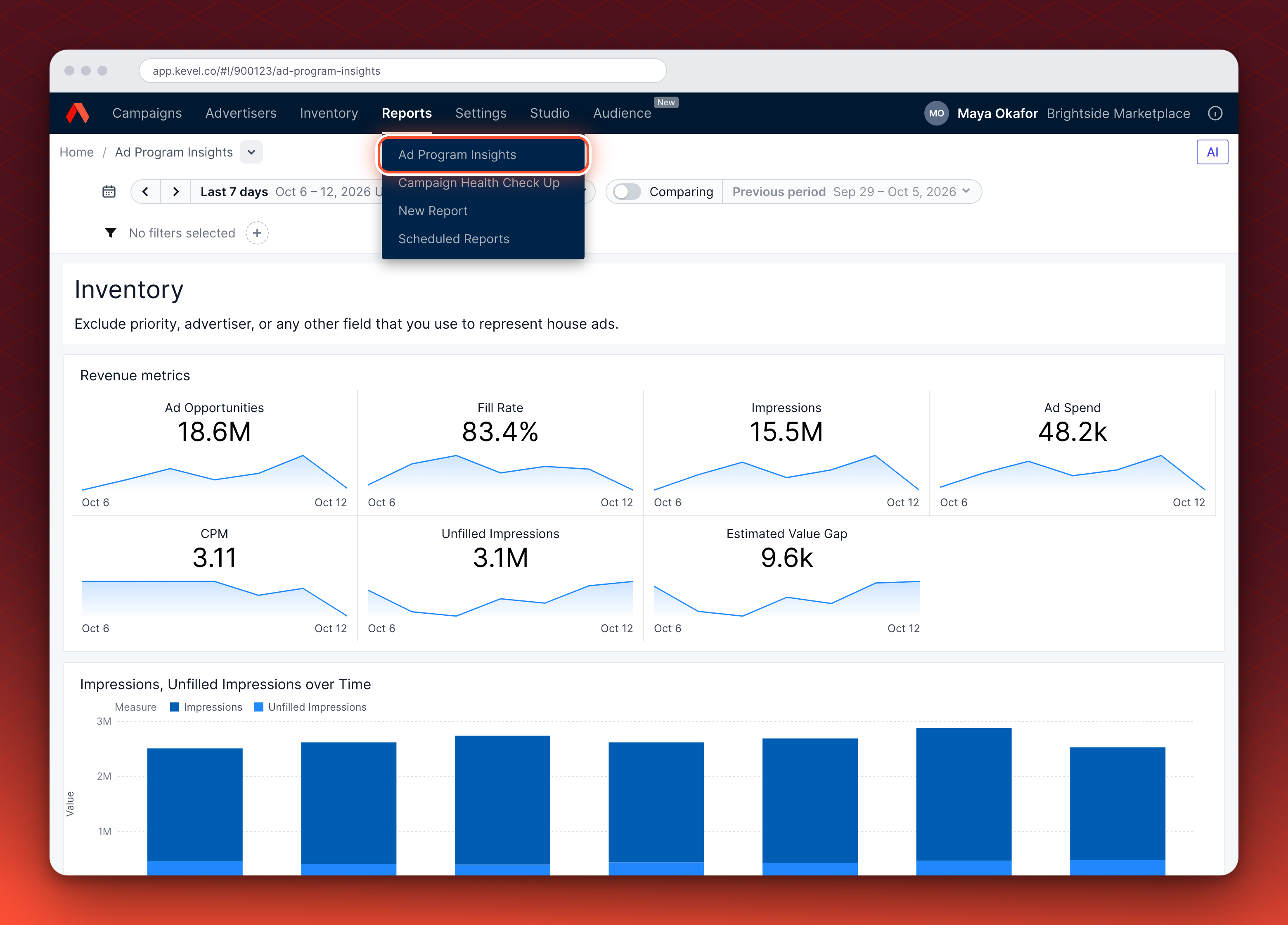Go to next date range arrow
Image resolution: width=1288 pixels, height=925 pixels.
coord(175,192)
